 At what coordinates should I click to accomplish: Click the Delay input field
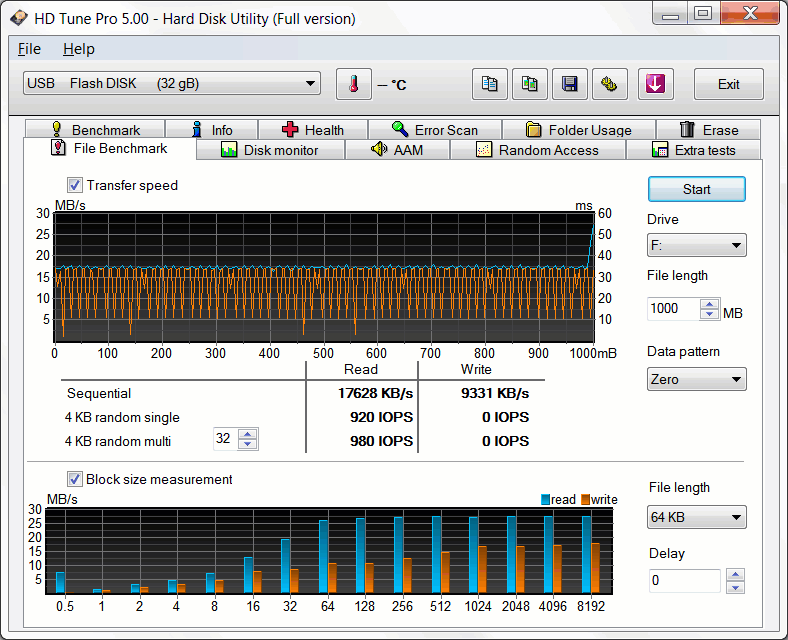point(684,580)
